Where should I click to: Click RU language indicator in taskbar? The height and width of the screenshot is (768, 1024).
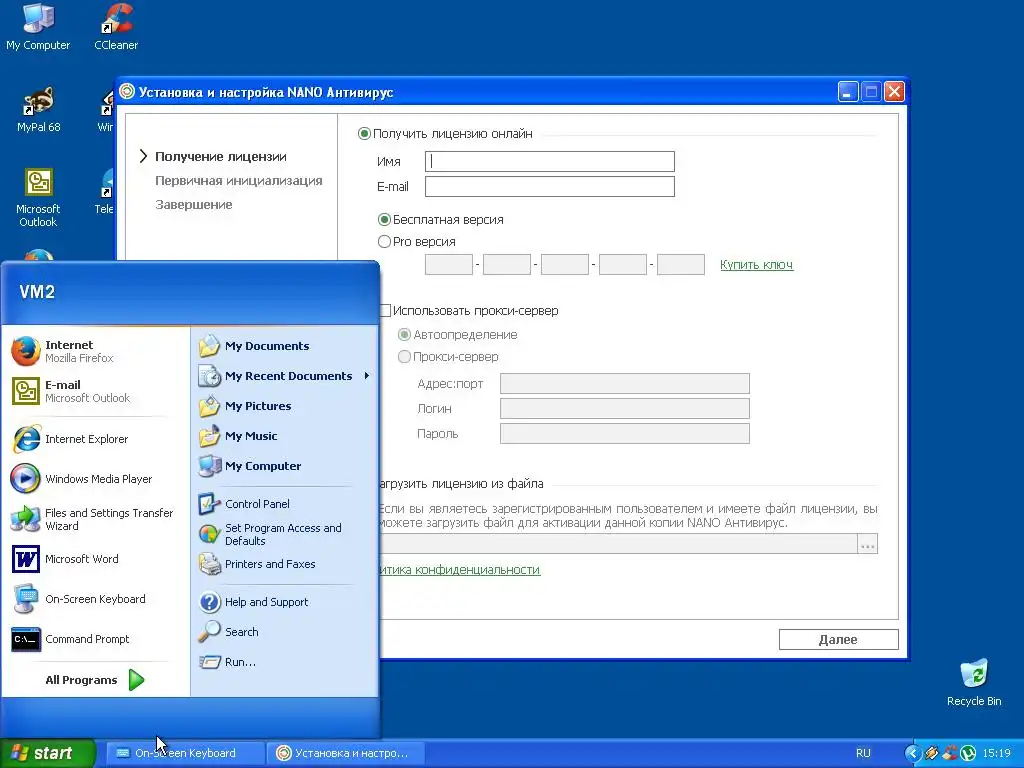click(863, 753)
